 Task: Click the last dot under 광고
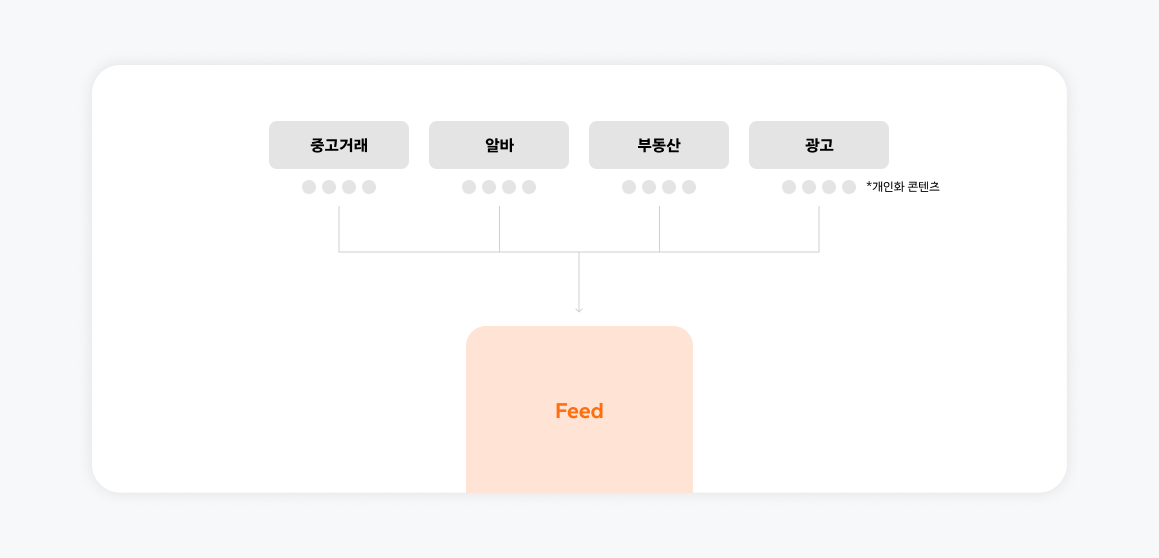point(849,187)
